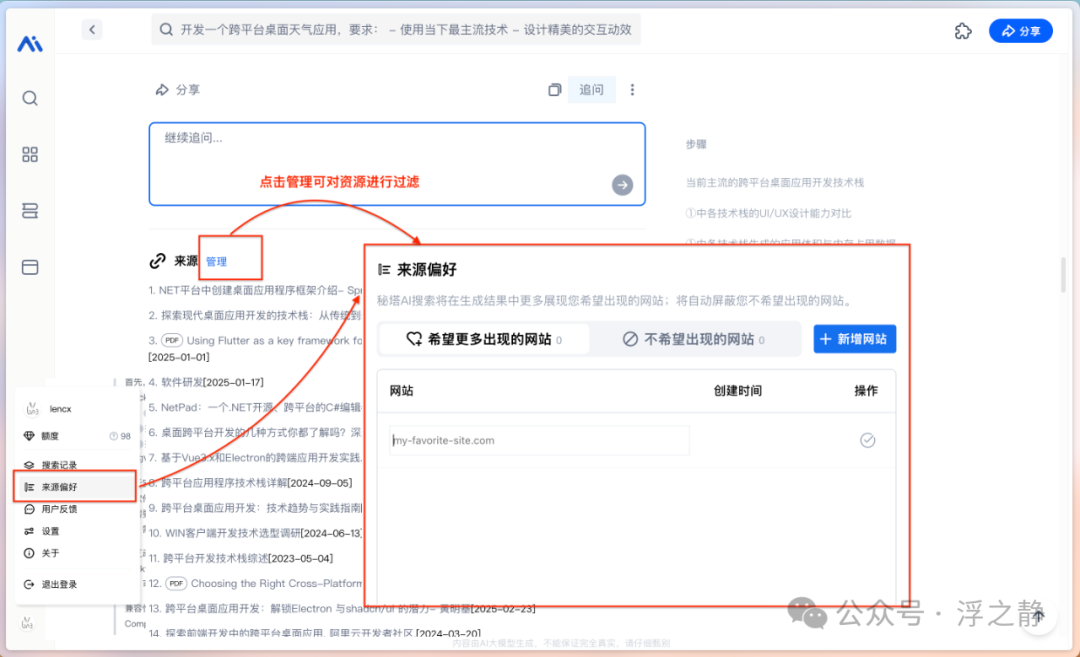Click the lencx username in user menu
This screenshot has width=1080, height=657.
(61, 409)
